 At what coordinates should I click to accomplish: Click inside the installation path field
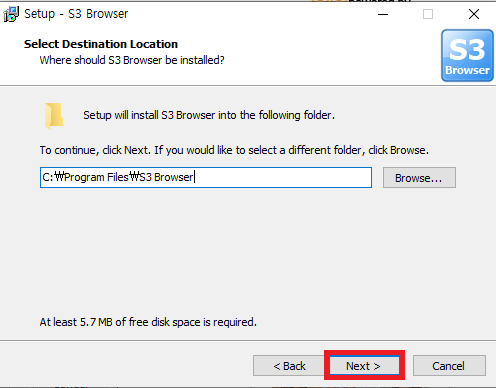click(x=206, y=177)
